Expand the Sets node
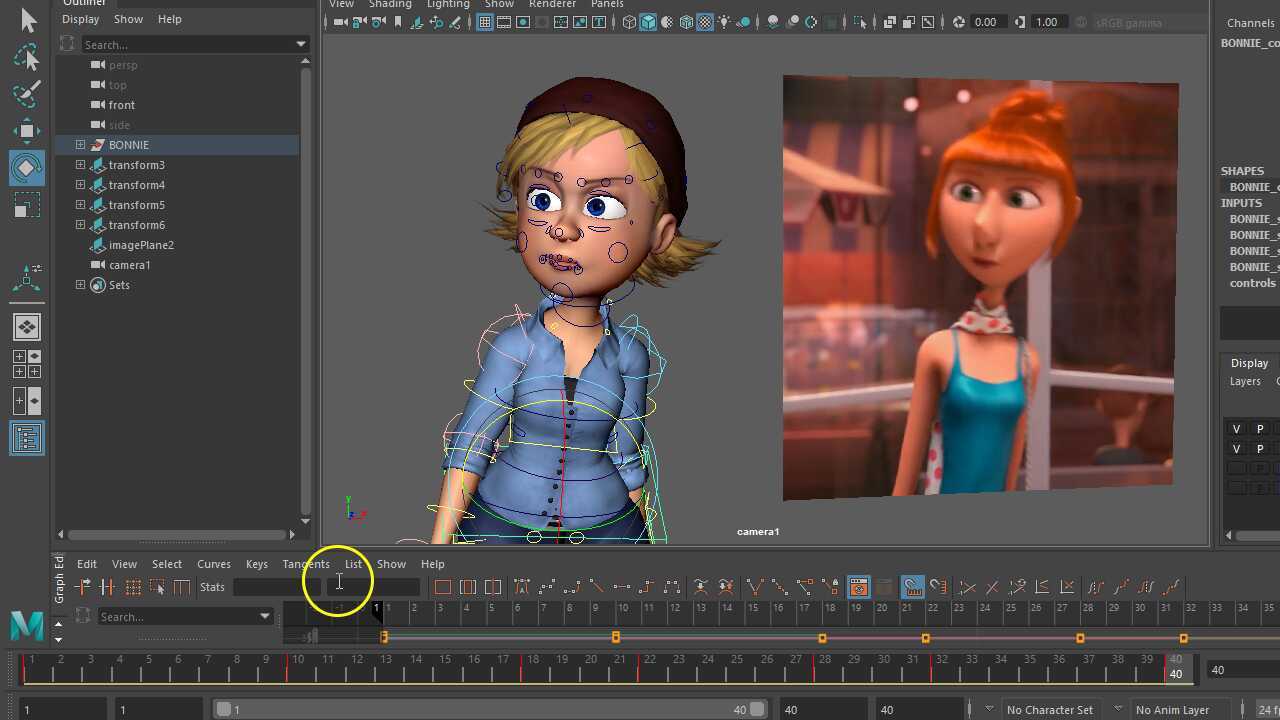The image size is (1280, 720). coord(80,285)
